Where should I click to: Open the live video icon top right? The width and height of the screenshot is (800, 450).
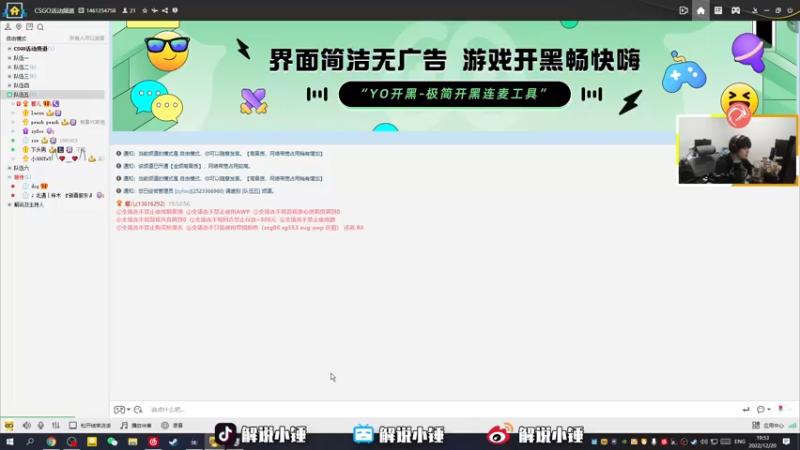pyautogui.click(x=684, y=10)
